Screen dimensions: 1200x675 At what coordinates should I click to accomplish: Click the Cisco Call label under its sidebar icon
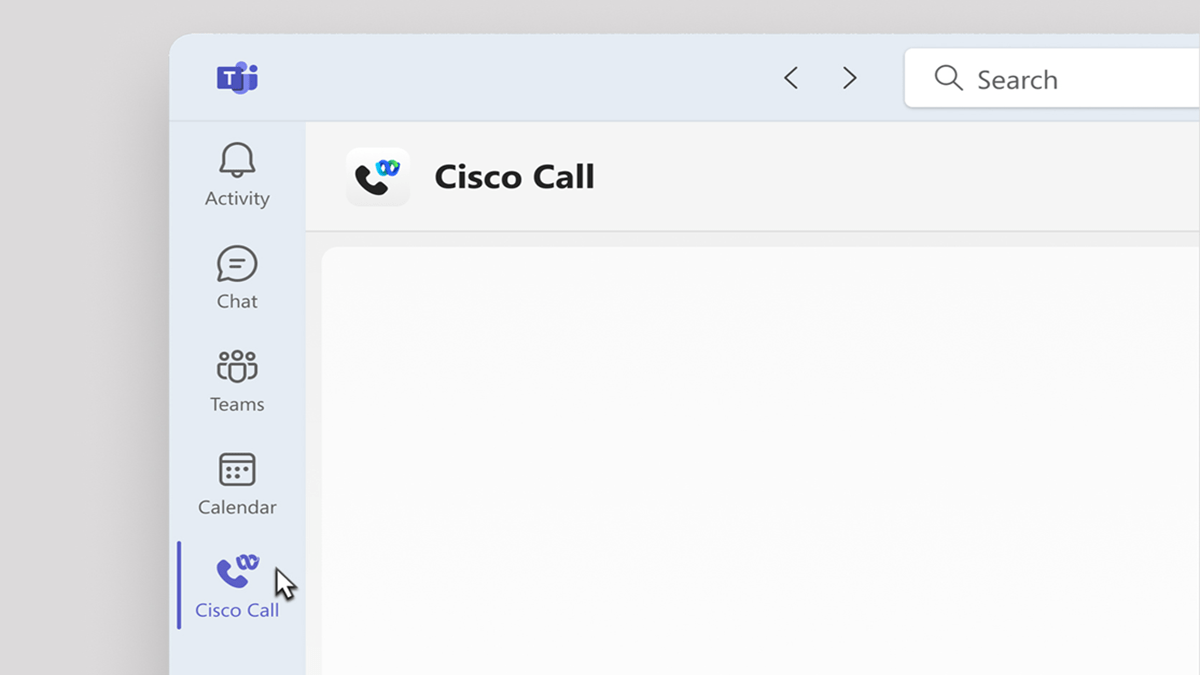[x=236, y=609]
